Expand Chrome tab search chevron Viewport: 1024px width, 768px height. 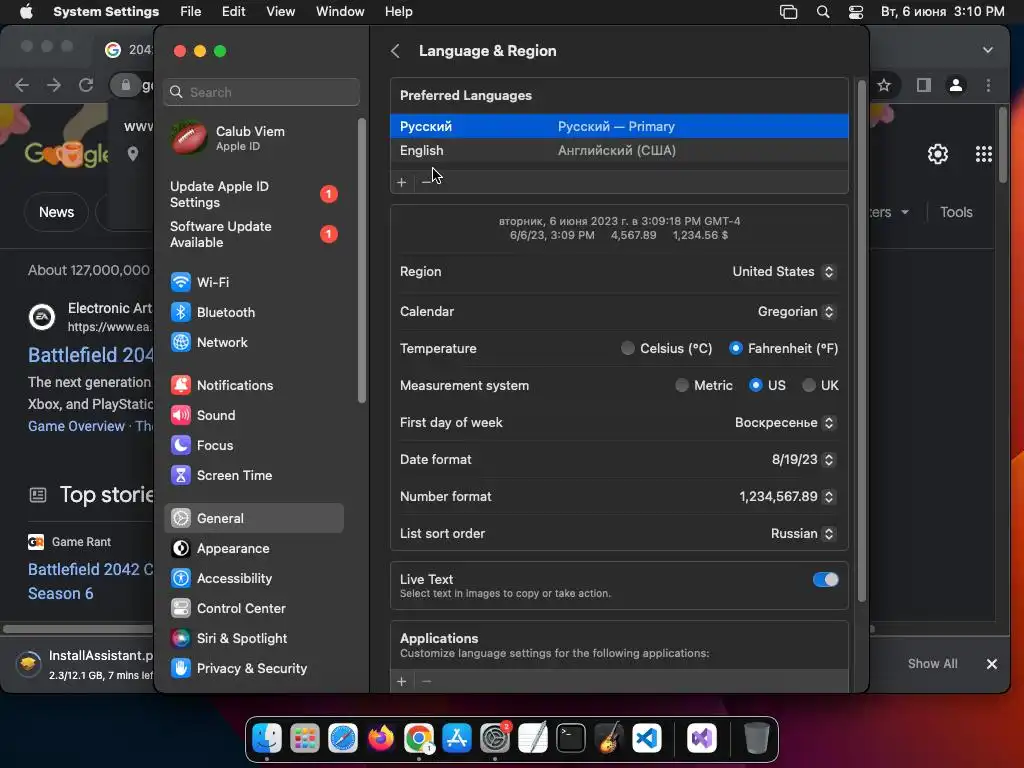tap(987, 50)
